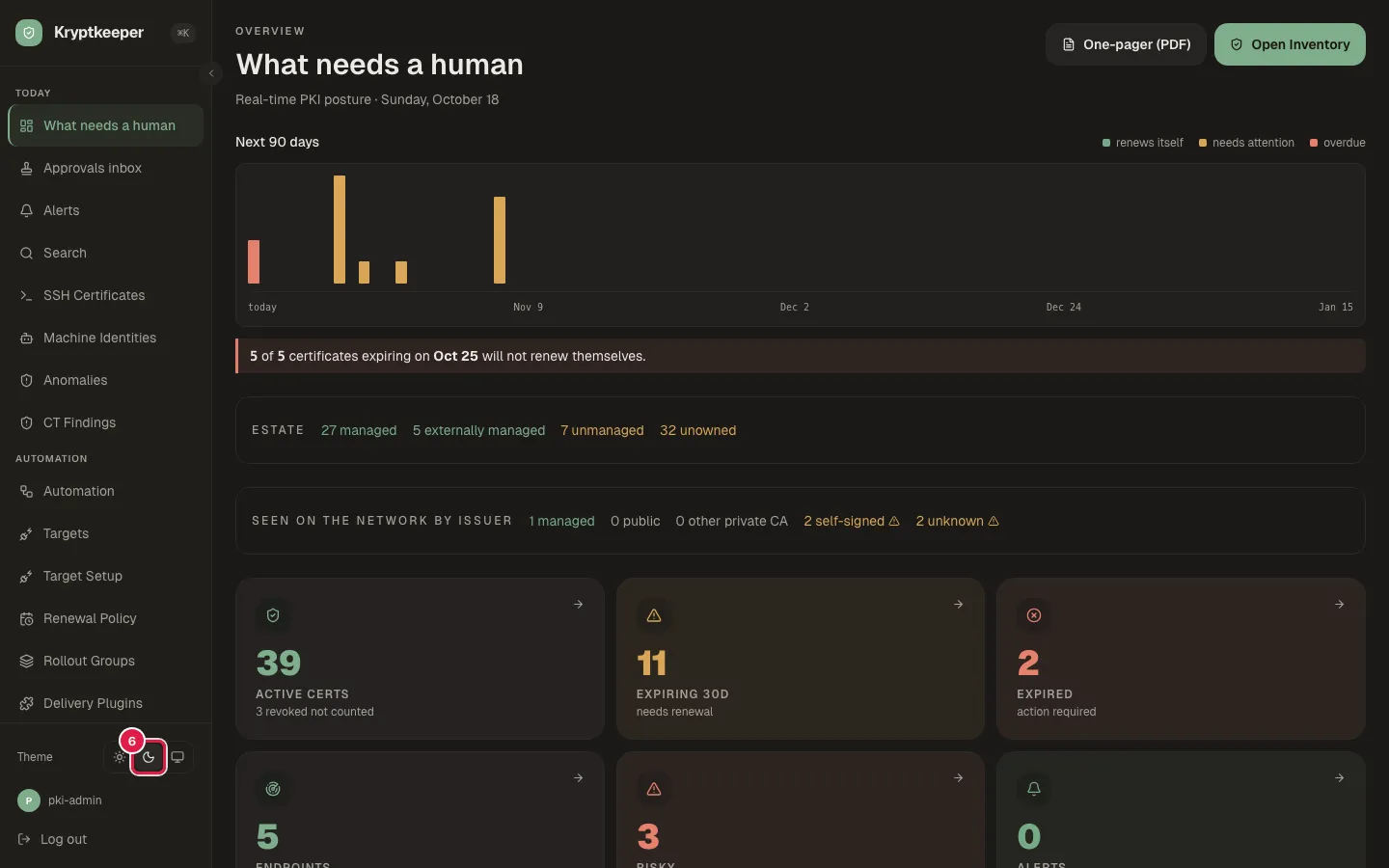Open the Active Certs card arrow
Screen dimensions: 1389x868
tap(578, 605)
